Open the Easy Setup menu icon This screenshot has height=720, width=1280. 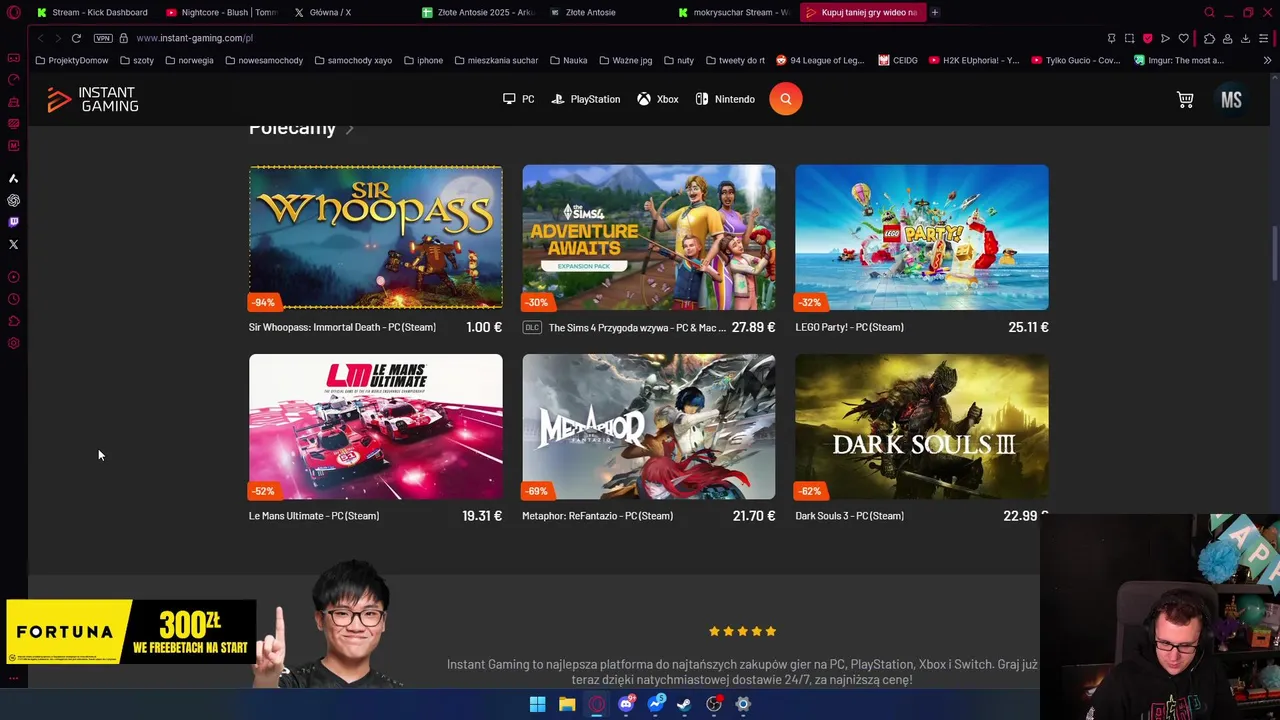pos(1263,38)
